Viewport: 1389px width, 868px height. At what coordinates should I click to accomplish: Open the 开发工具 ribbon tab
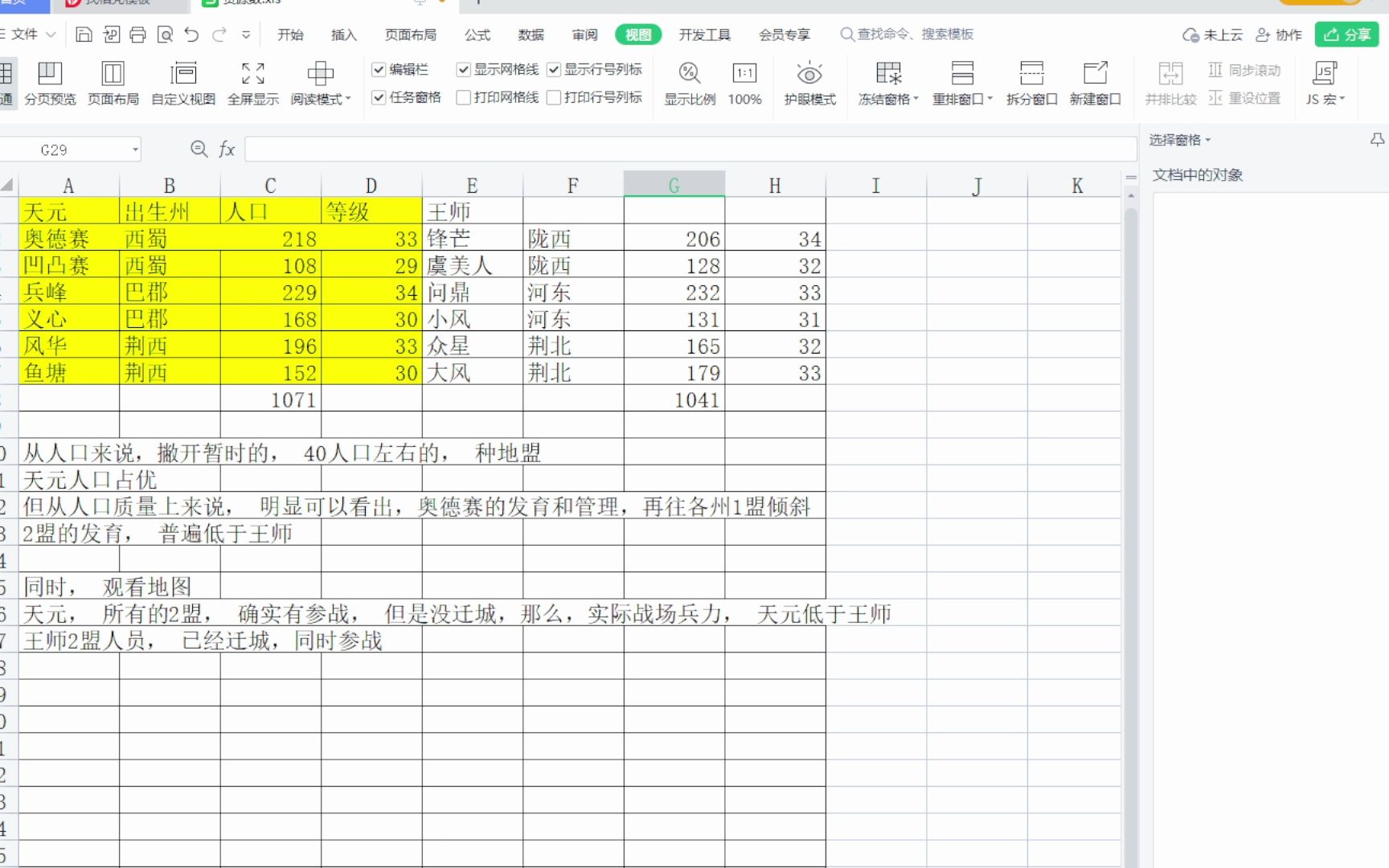(x=704, y=35)
